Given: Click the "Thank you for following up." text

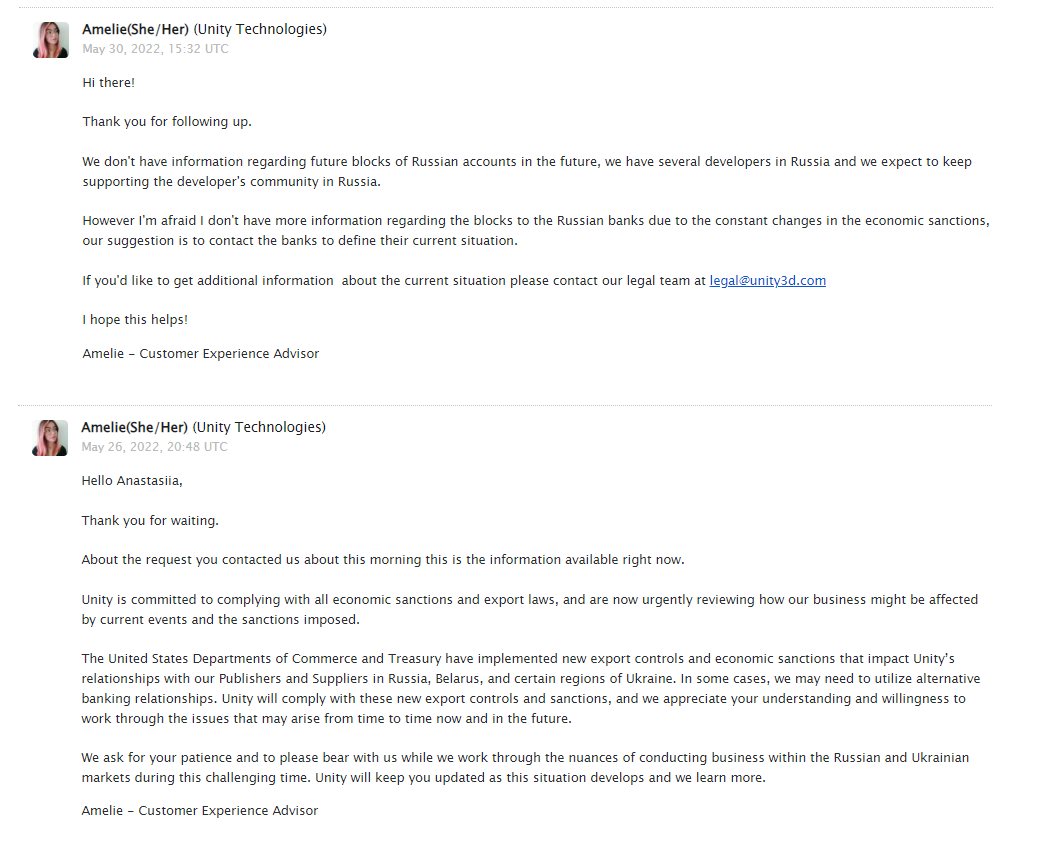Looking at the screenshot, I should [167, 122].
